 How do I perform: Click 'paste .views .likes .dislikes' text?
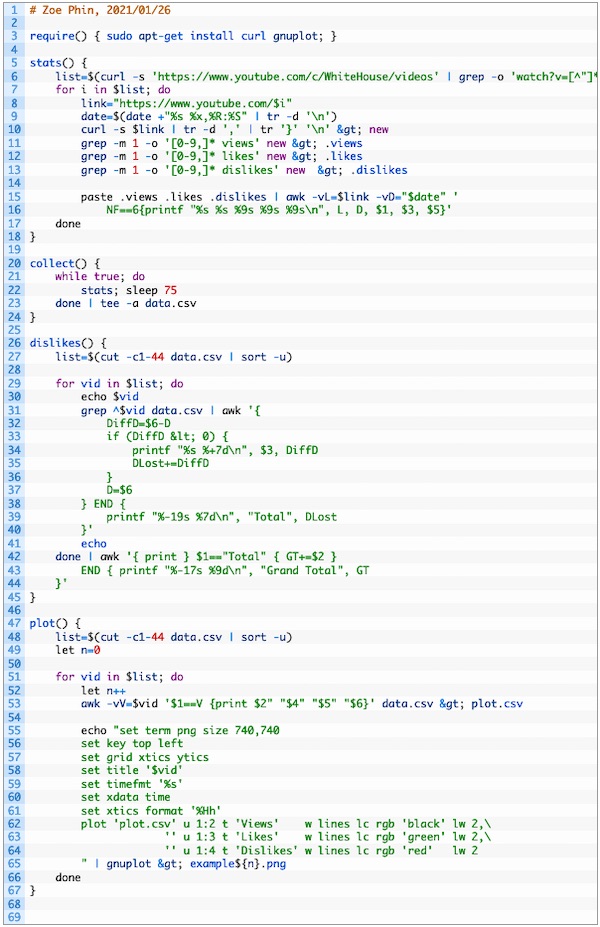tap(174, 197)
